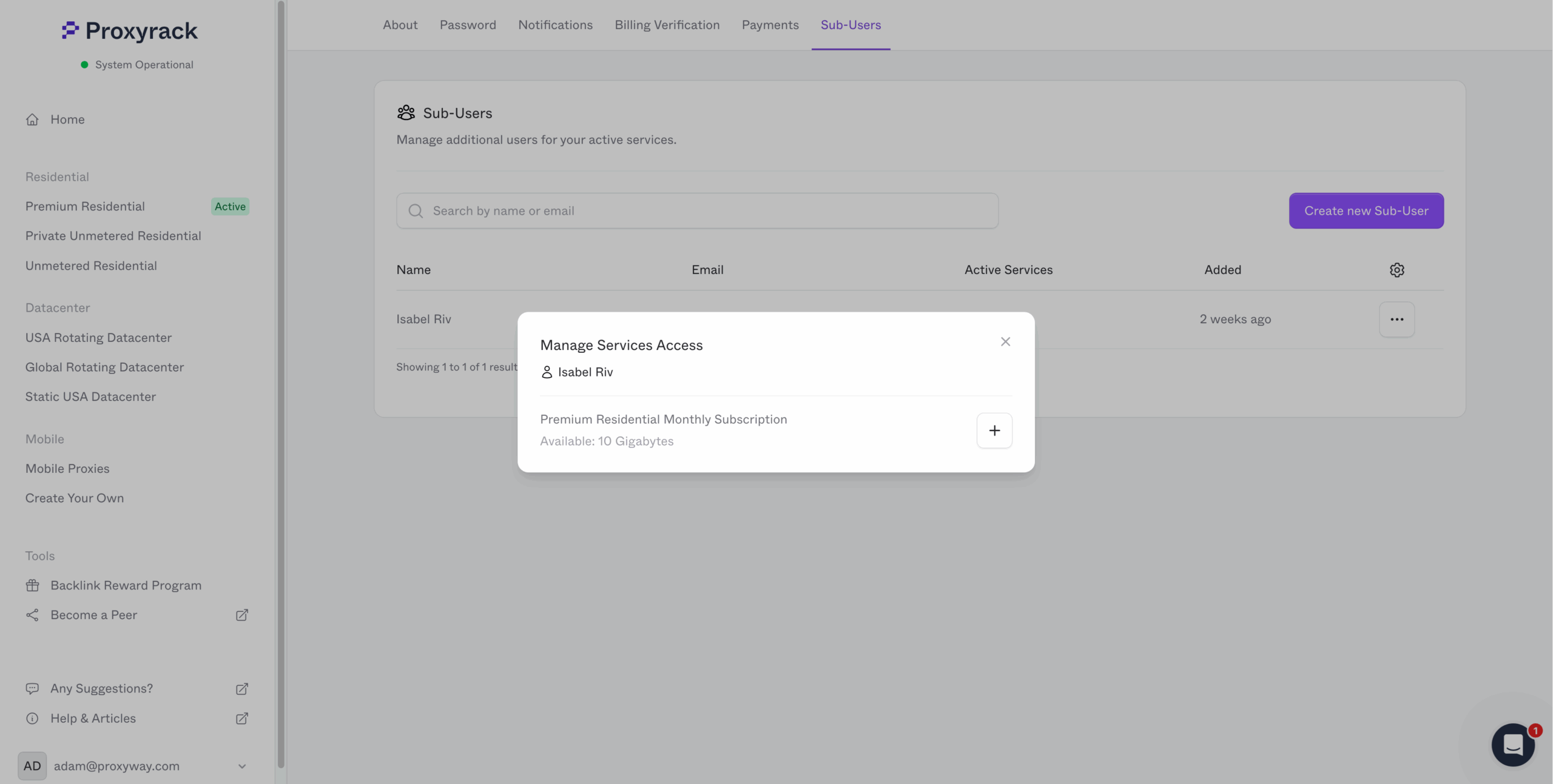Click the info icon for Help & Articles

point(32,718)
